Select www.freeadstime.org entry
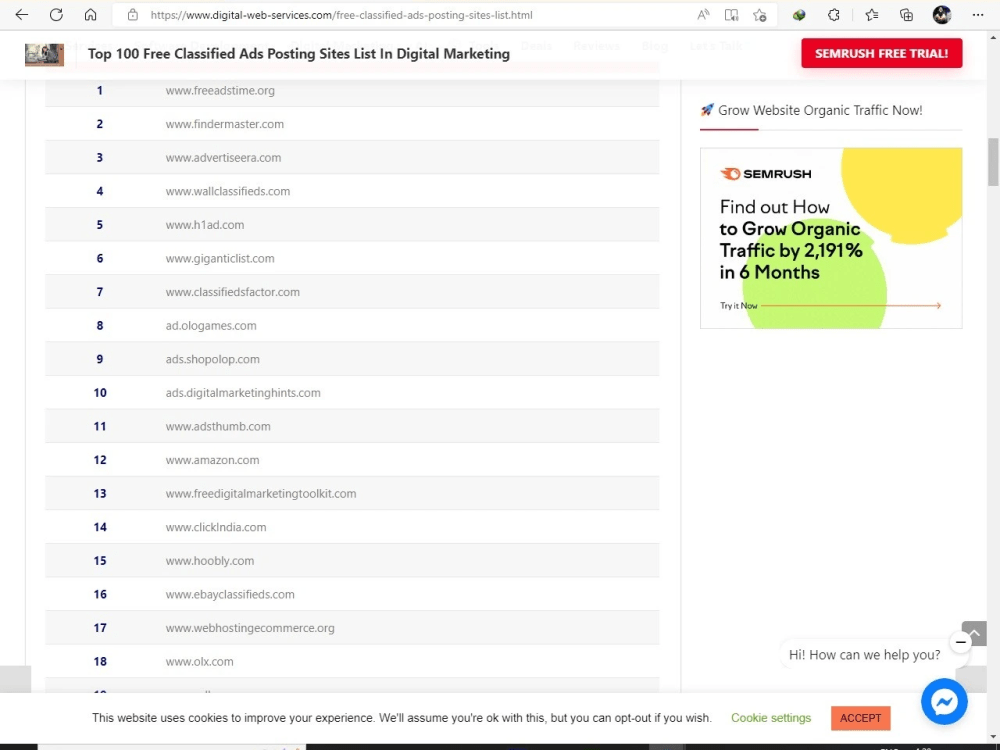This screenshot has width=1000, height=750. click(220, 91)
